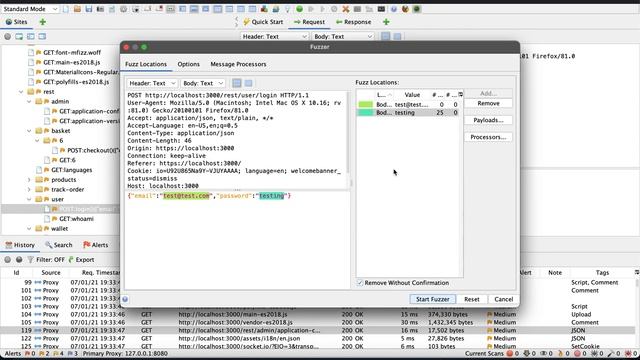Viewport: 640px width, 360px height.
Task: Click the lightbulb icon in main toolbar
Action: pyautogui.click(x=287, y=9)
